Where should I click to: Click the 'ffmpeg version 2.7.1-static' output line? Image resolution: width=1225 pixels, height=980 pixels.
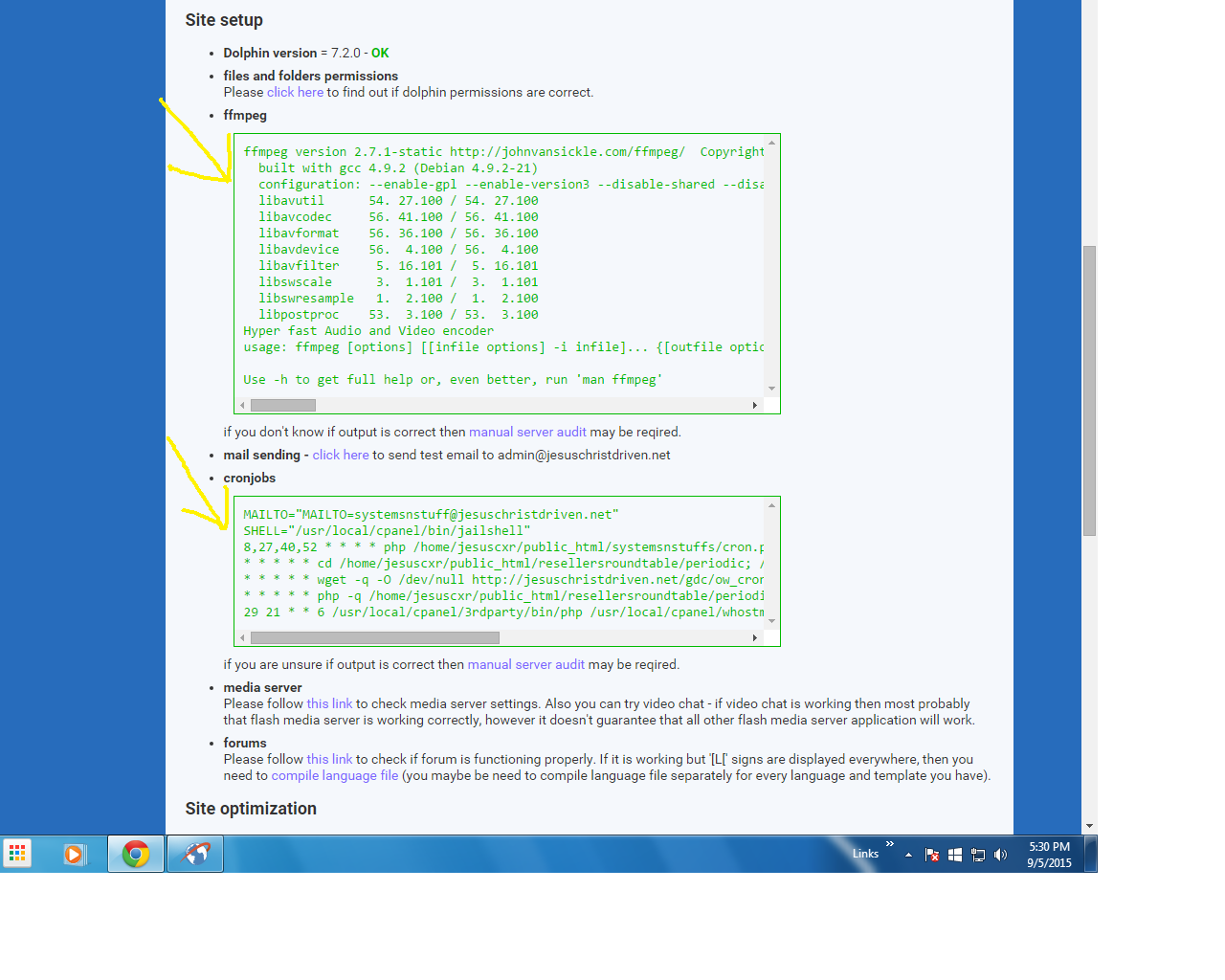[503, 151]
